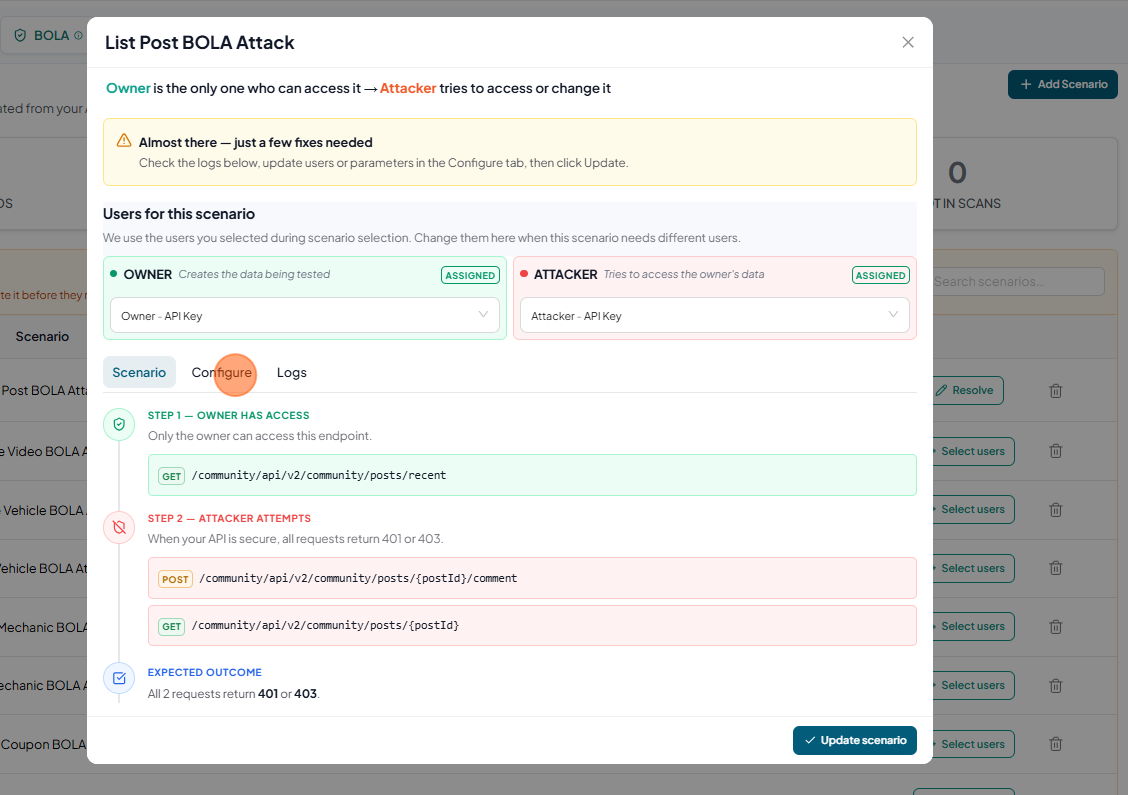
Task: Click the GET posts/recent endpoint row
Action: coord(532,476)
